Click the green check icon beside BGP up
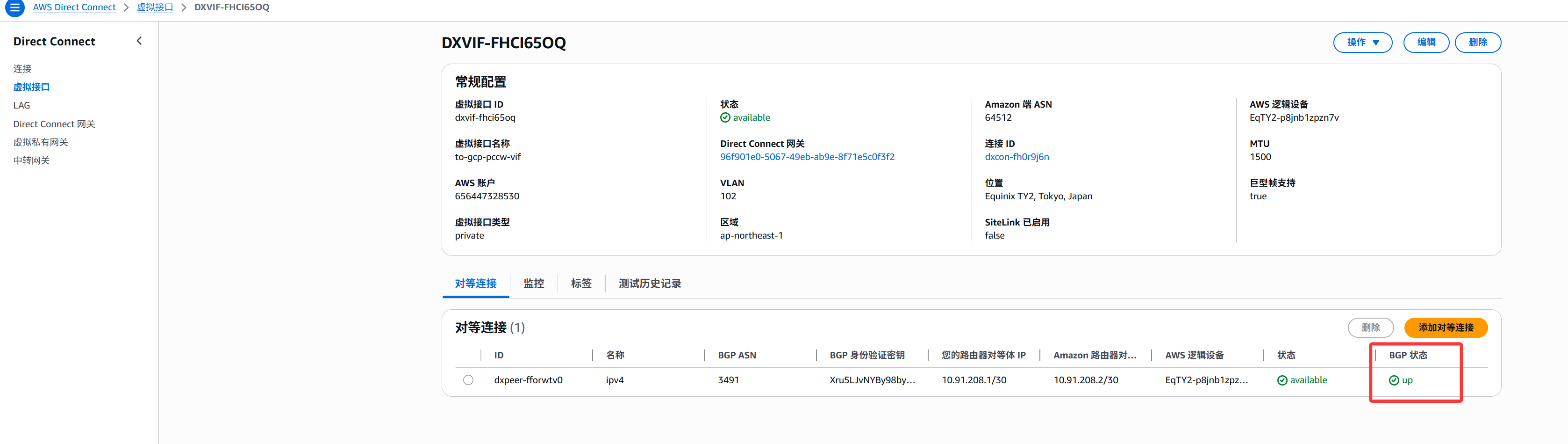Screen dimensions: 1568x444 (x=1394, y=380)
